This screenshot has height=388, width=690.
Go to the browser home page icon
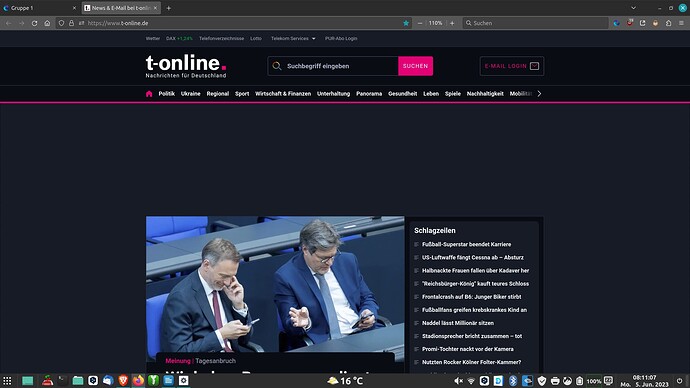coord(47,23)
